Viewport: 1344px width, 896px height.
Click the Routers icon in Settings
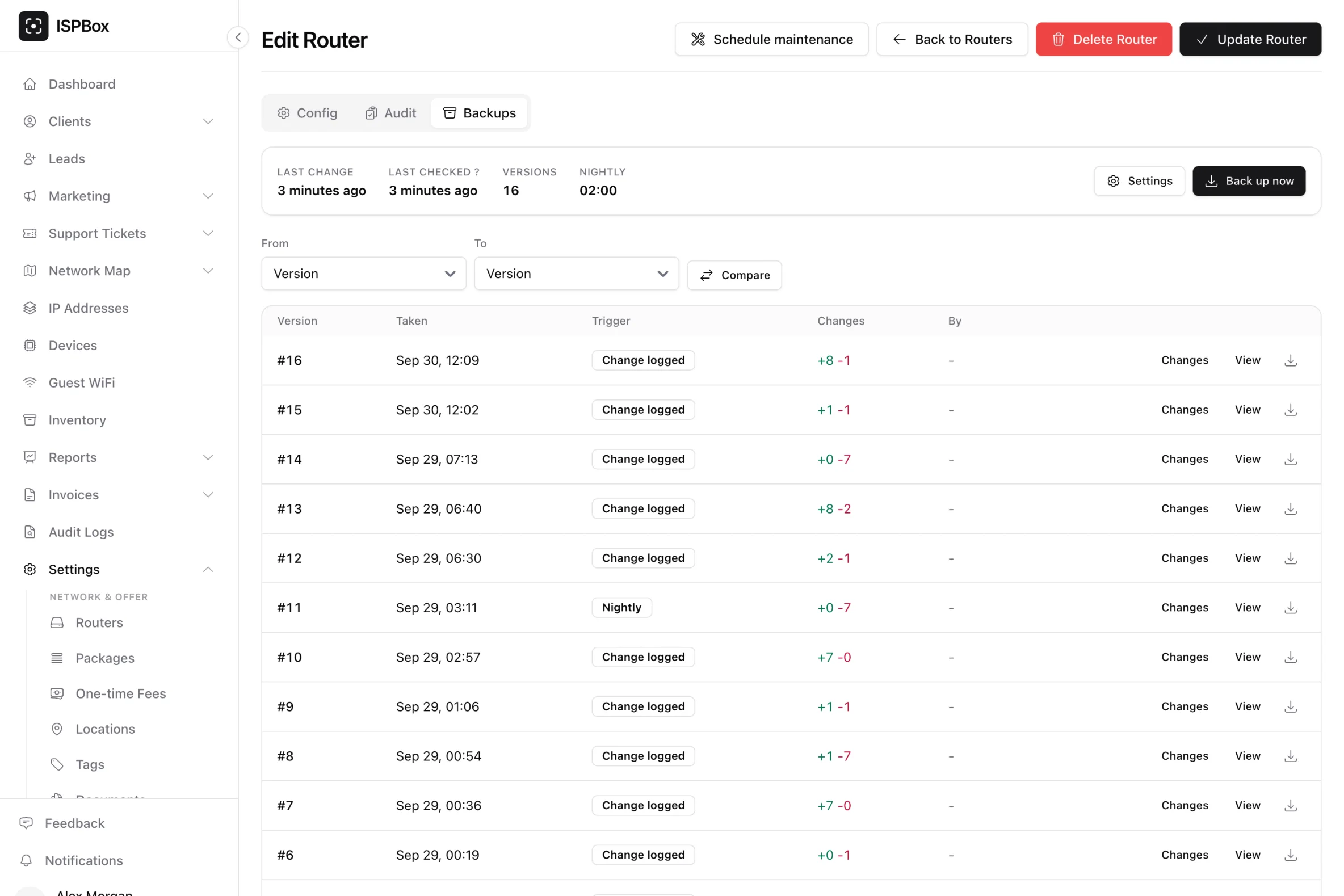pyautogui.click(x=57, y=623)
